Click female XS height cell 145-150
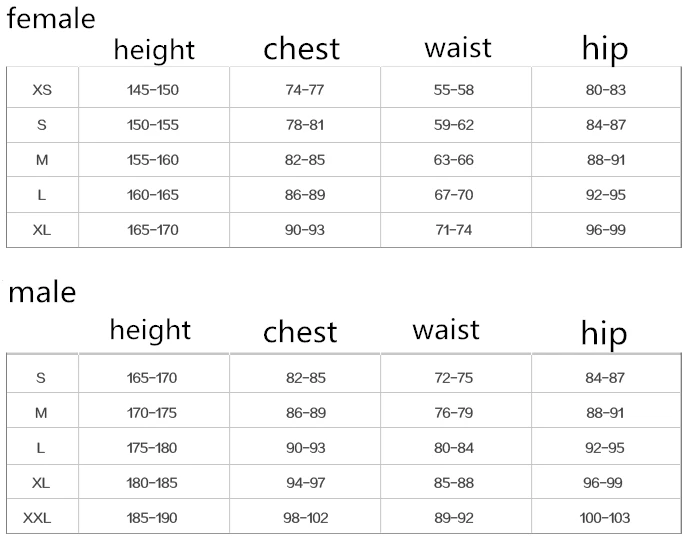 [x=153, y=90]
